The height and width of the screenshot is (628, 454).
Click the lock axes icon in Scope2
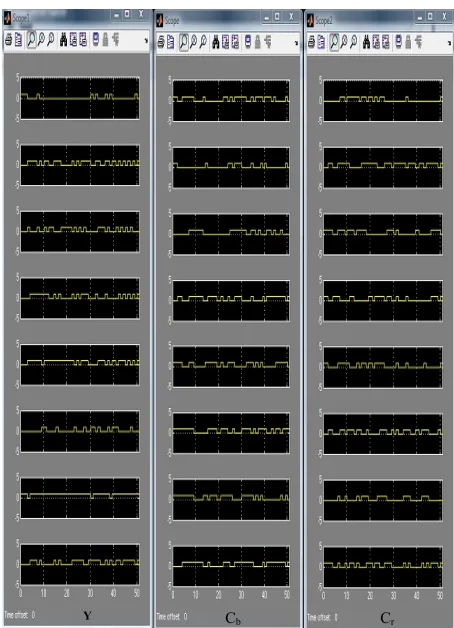click(408, 42)
